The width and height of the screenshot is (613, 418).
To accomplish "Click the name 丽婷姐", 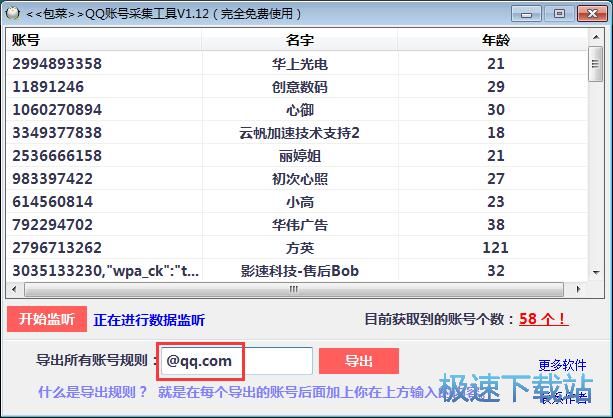I will pyautogui.click(x=300, y=156).
